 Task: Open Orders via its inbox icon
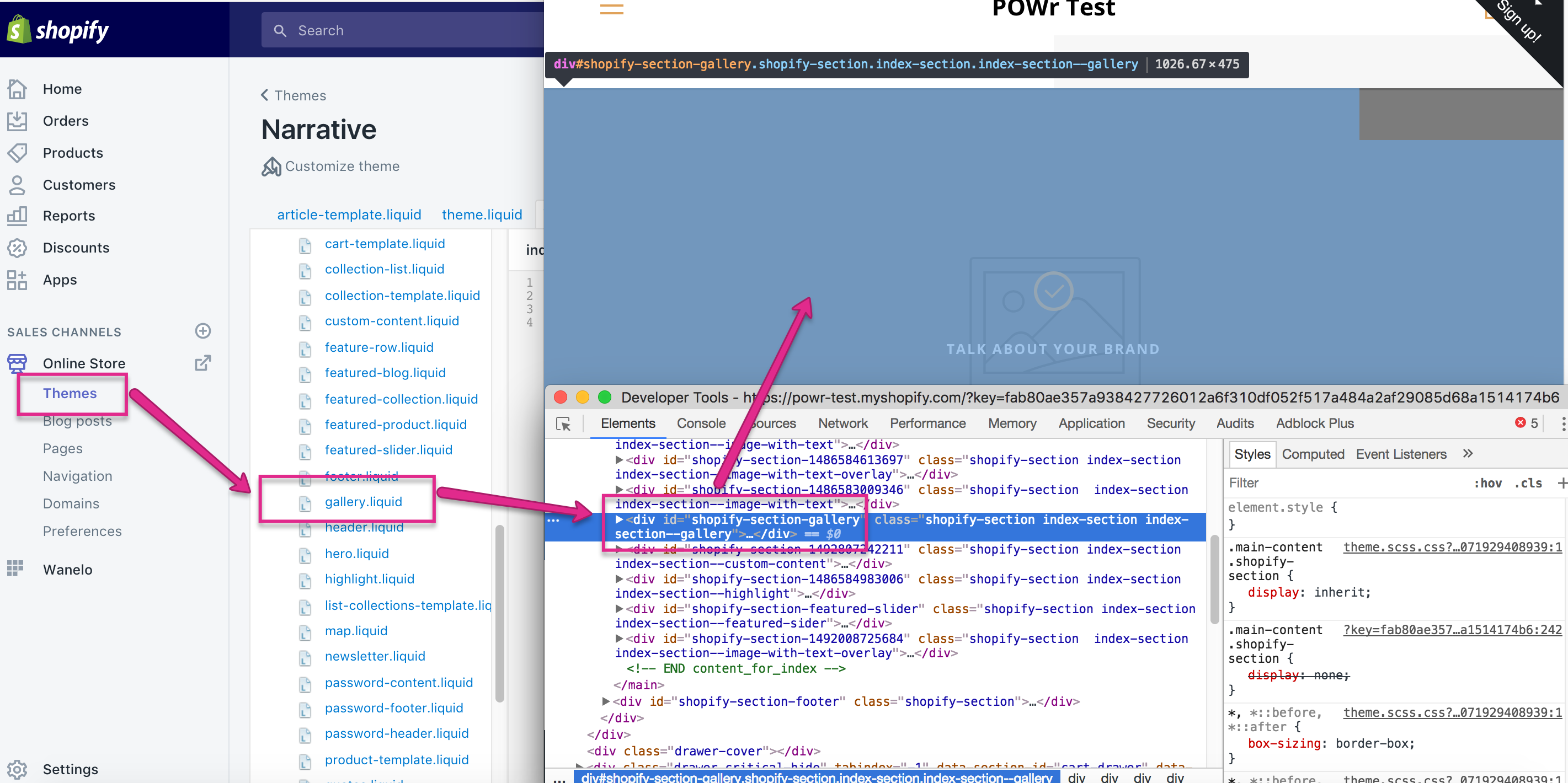pyautogui.click(x=17, y=121)
